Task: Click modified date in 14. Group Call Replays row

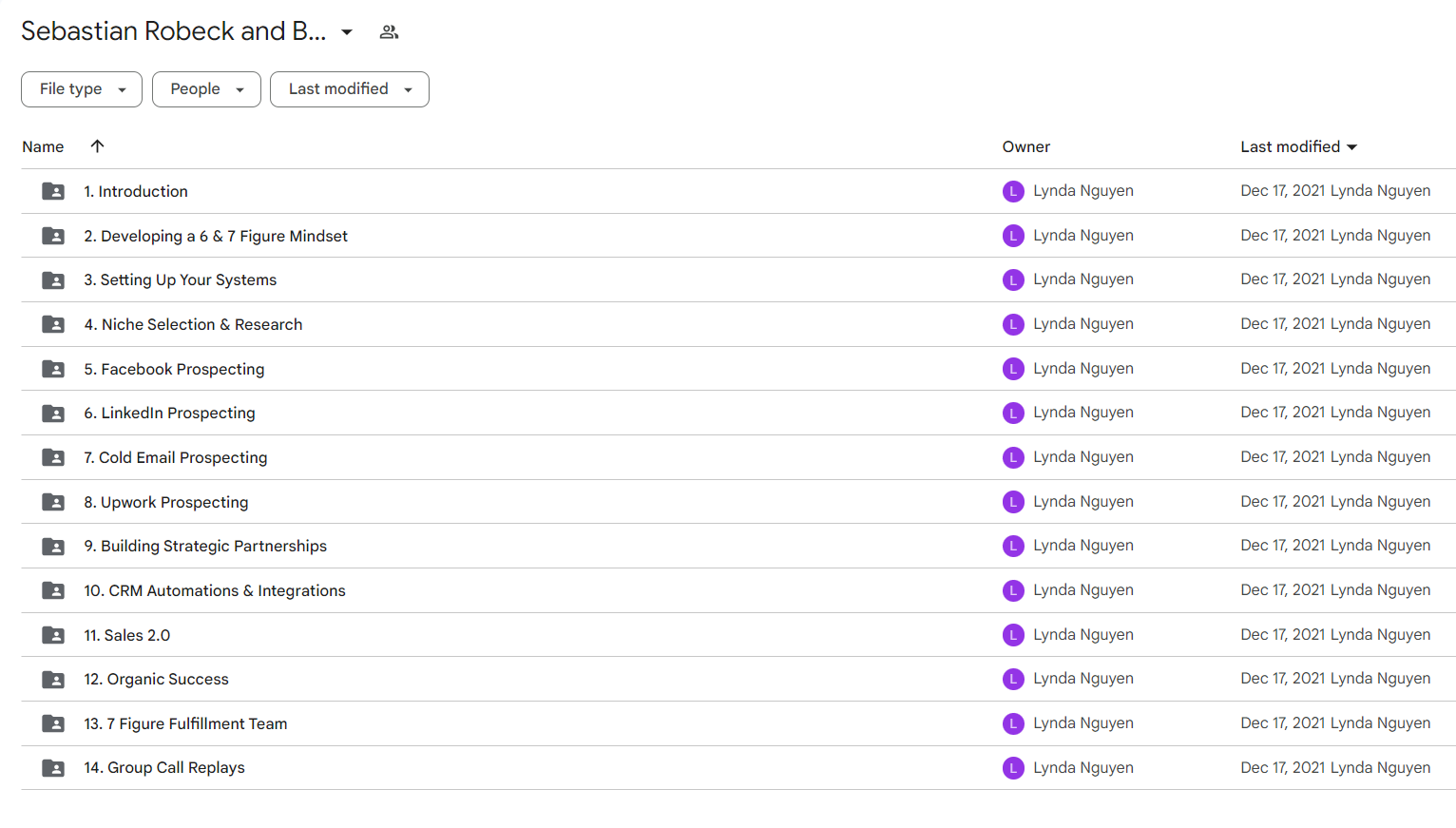Action: 1335,768
